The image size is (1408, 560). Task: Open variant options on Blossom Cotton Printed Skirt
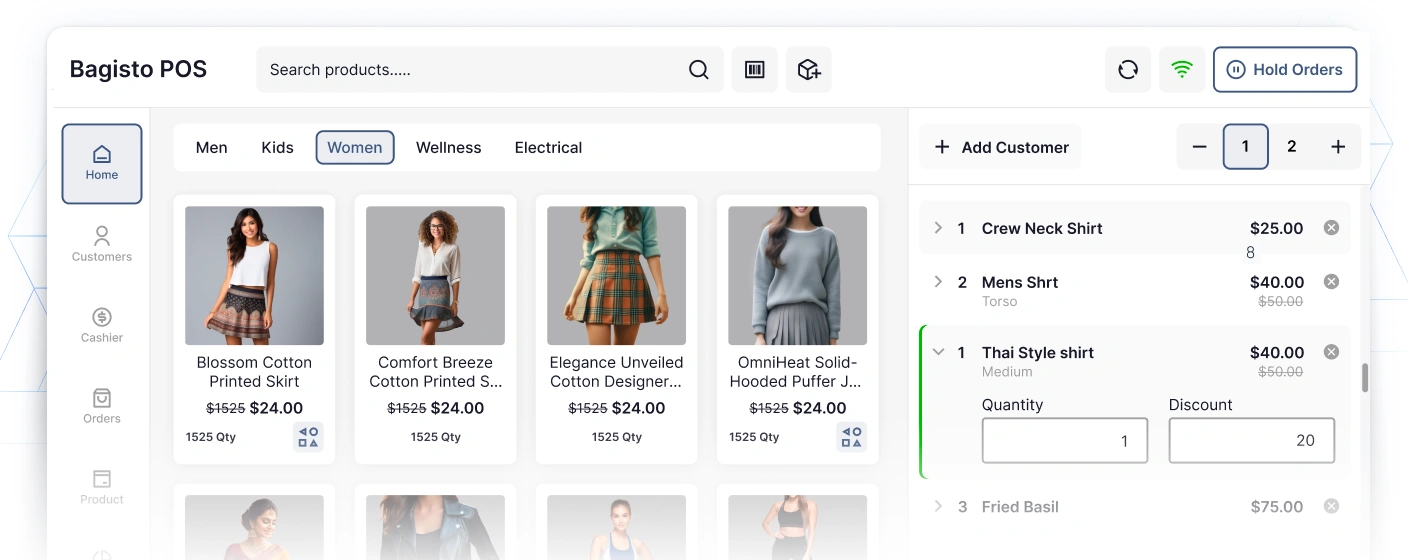coord(308,437)
